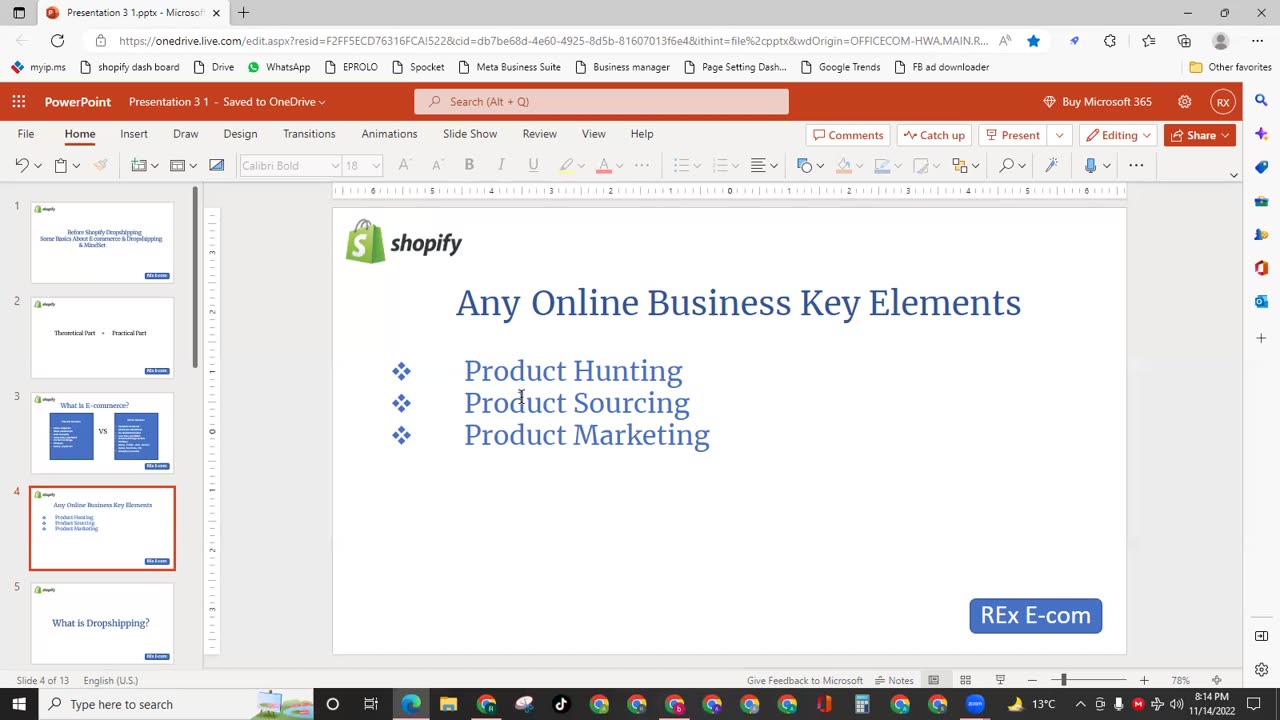Switch to the Animations tab
The image size is (1280, 720).
[x=389, y=134]
